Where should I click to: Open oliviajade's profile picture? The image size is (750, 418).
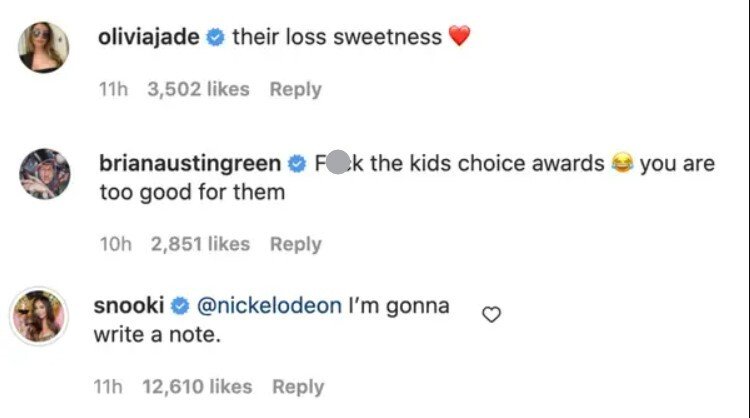(x=44, y=47)
